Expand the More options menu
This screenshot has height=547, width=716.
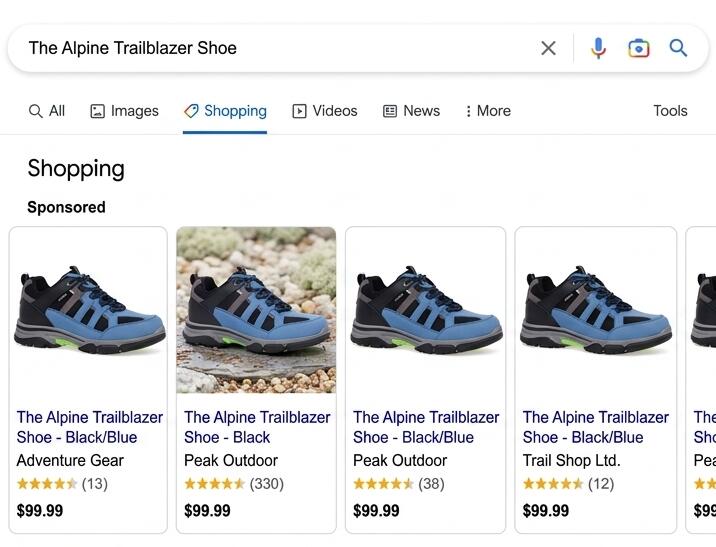pos(487,111)
